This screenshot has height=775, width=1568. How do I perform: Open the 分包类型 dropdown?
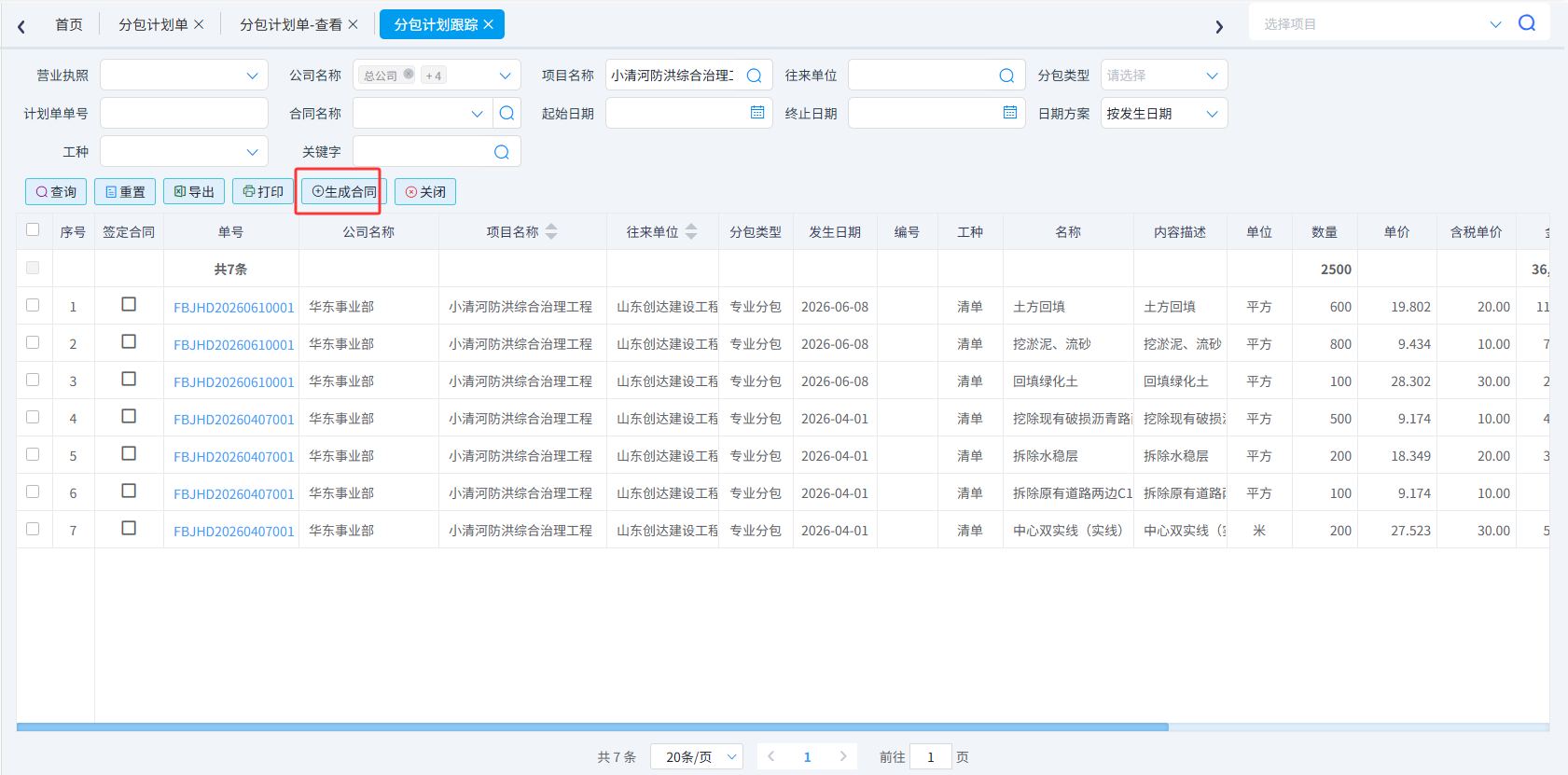[1164, 76]
